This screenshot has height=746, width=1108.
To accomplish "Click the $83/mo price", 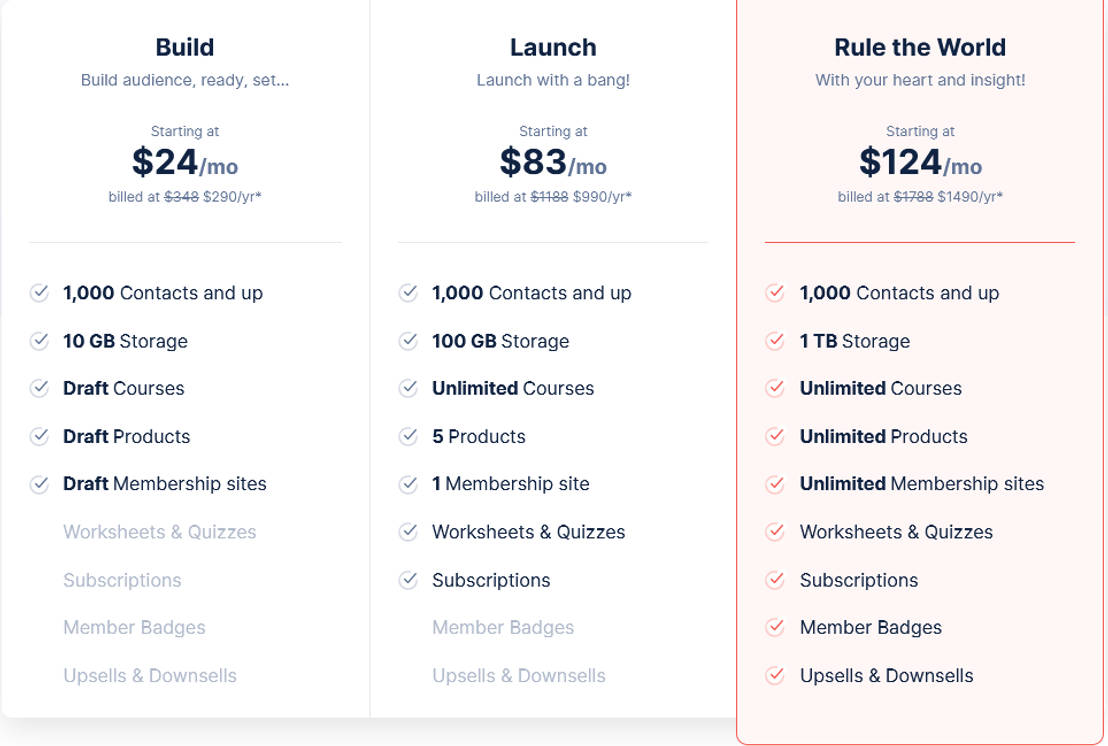I will pyautogui.click(x=553, y=162).
